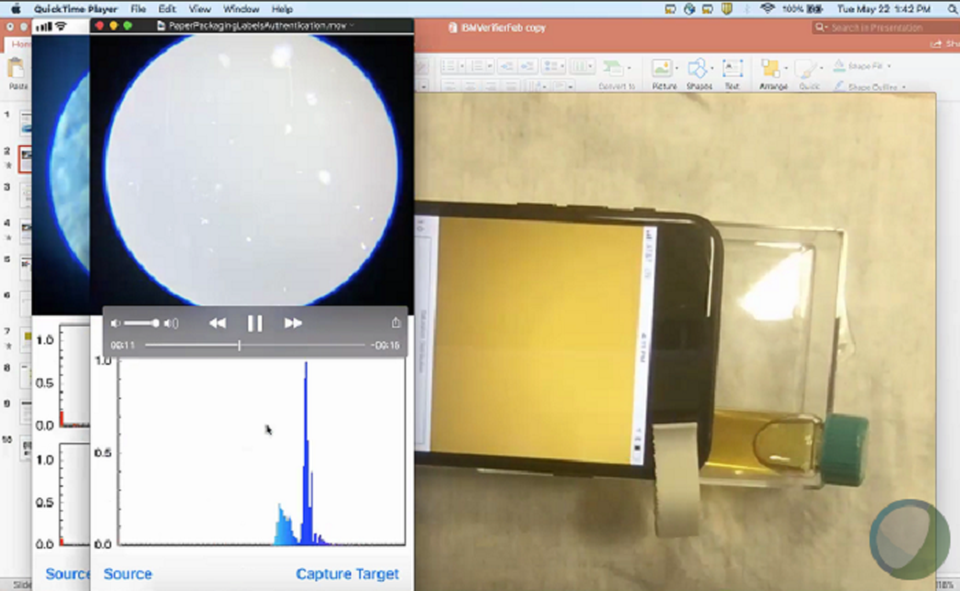This screenshot has width=960, height=591.
Task: Click Capture Target in the video
Action: 347,574
